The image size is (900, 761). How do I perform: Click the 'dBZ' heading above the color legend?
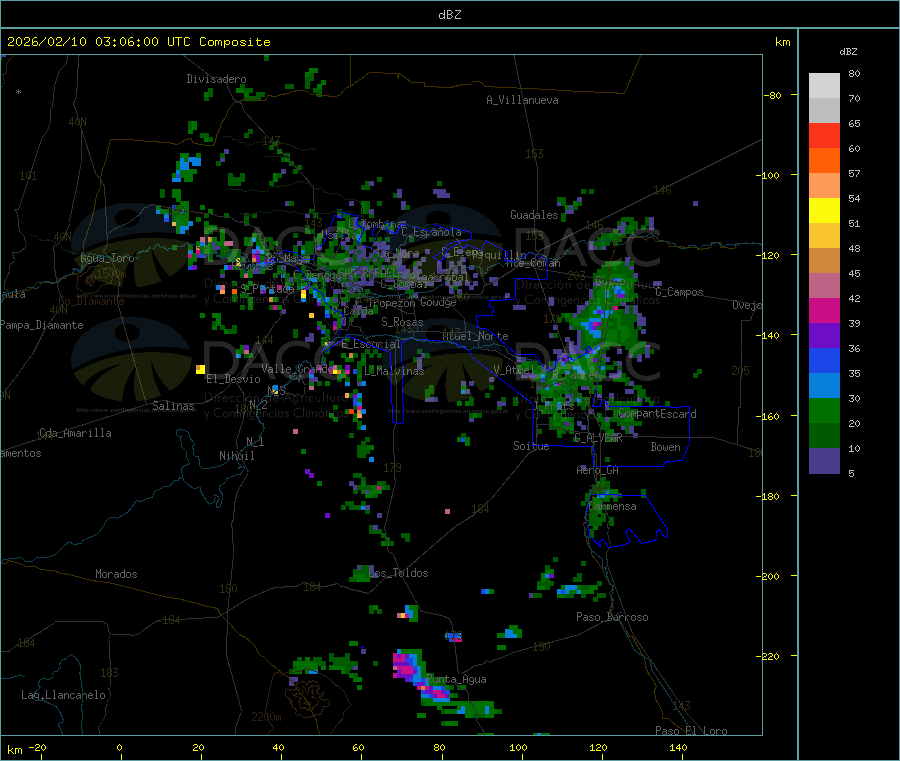848,52
